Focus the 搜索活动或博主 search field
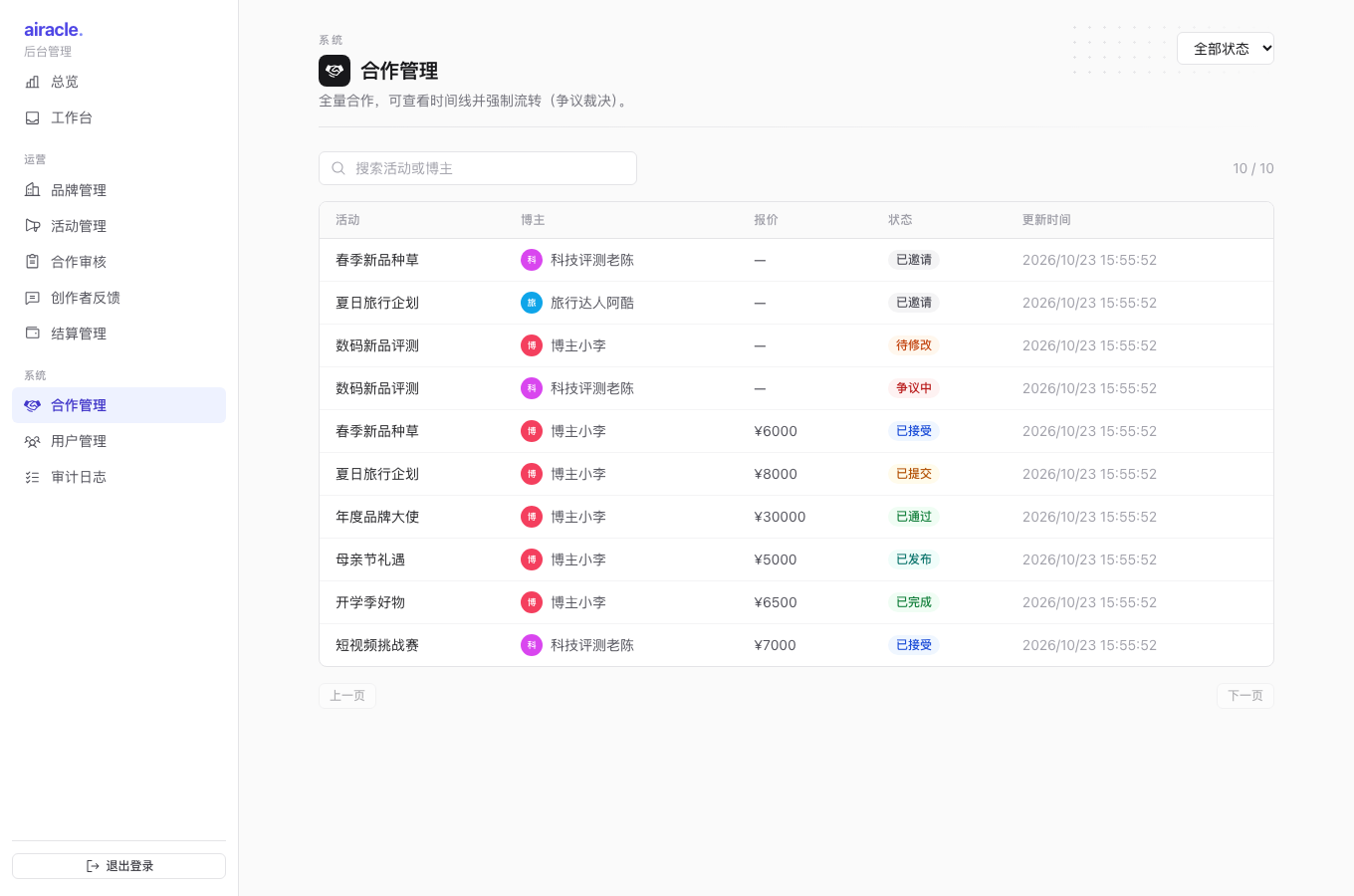The image size is (1354, 896). tap(478, 168)
